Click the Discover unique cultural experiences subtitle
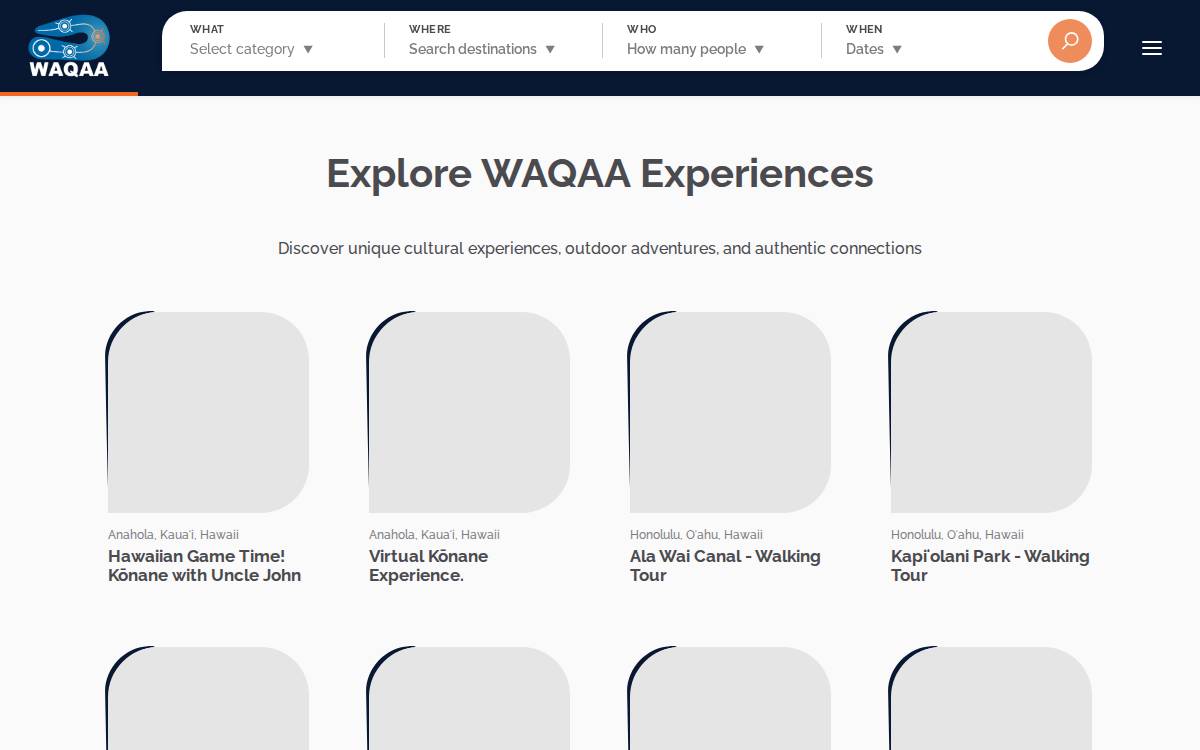Image resolution: width=1200 pixels, height=750 pixels. [x=600, y=248]
